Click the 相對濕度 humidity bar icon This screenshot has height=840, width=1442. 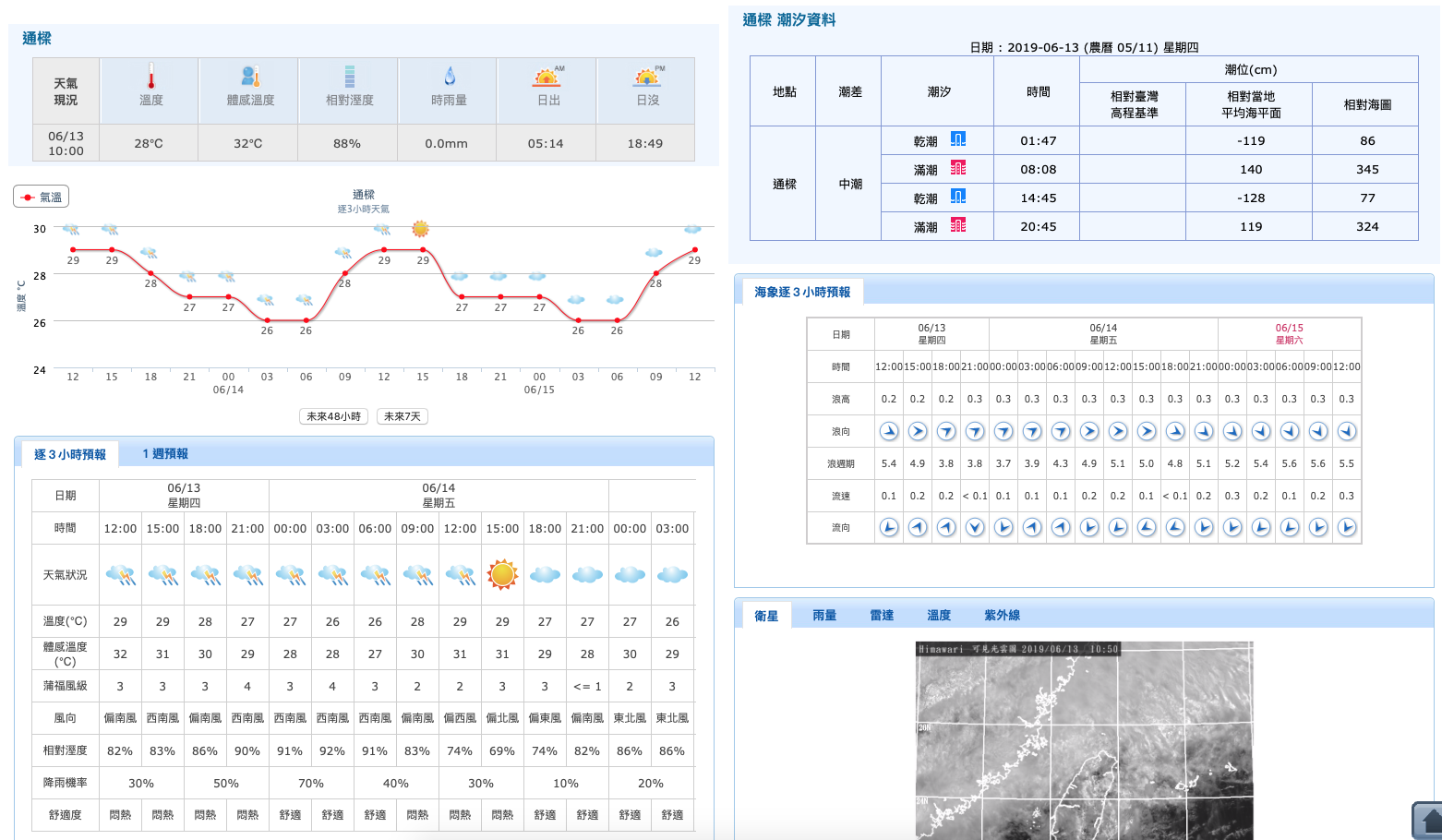pyautogui.click(x=350, y=77)
